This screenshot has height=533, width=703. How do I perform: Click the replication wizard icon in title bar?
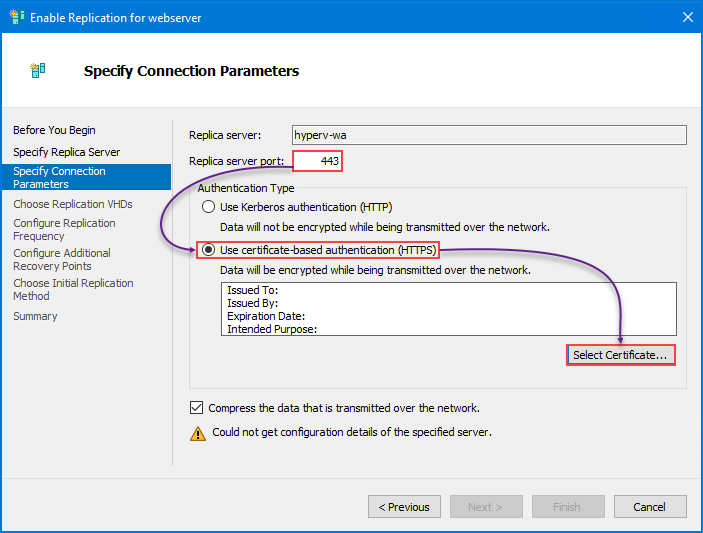tap(17, 17)
